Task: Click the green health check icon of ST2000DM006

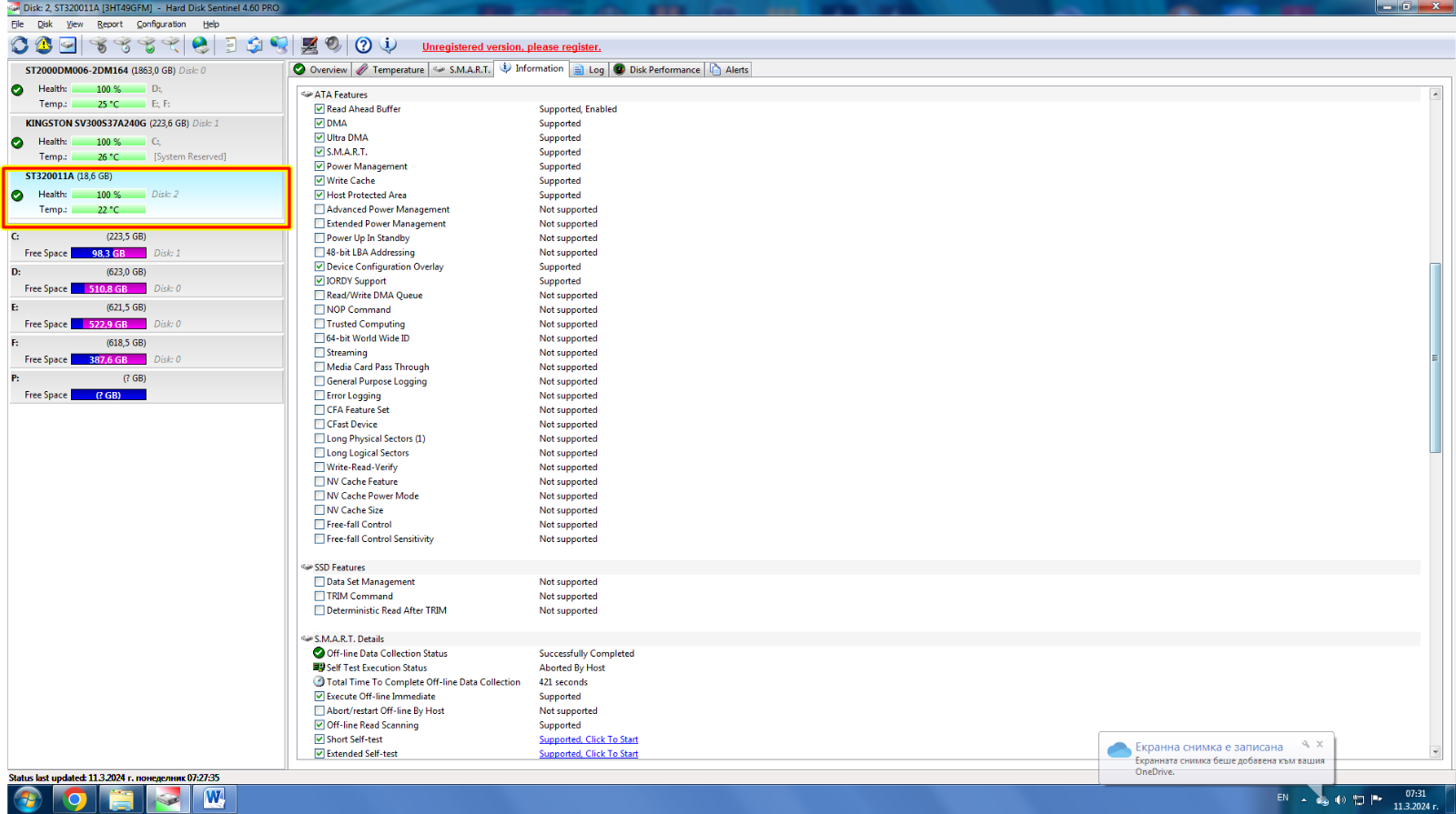Action: tap(17, 90)
